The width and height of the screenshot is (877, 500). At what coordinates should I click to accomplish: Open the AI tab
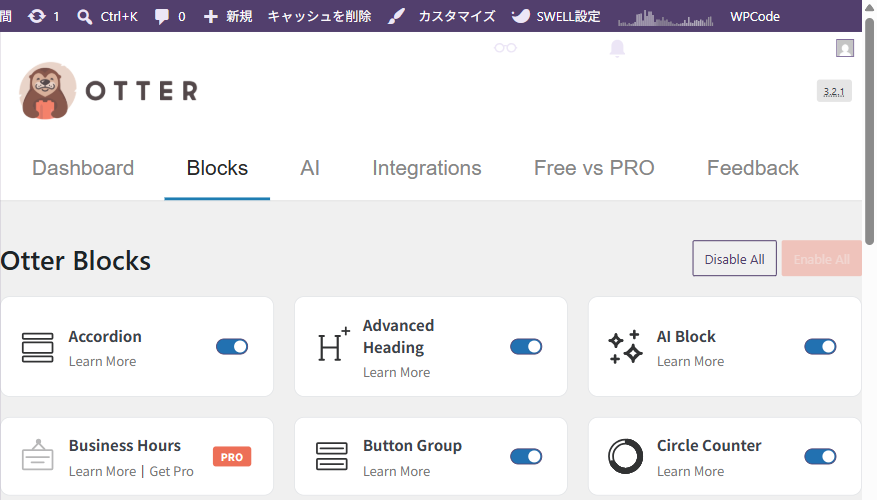click(310, 168)
